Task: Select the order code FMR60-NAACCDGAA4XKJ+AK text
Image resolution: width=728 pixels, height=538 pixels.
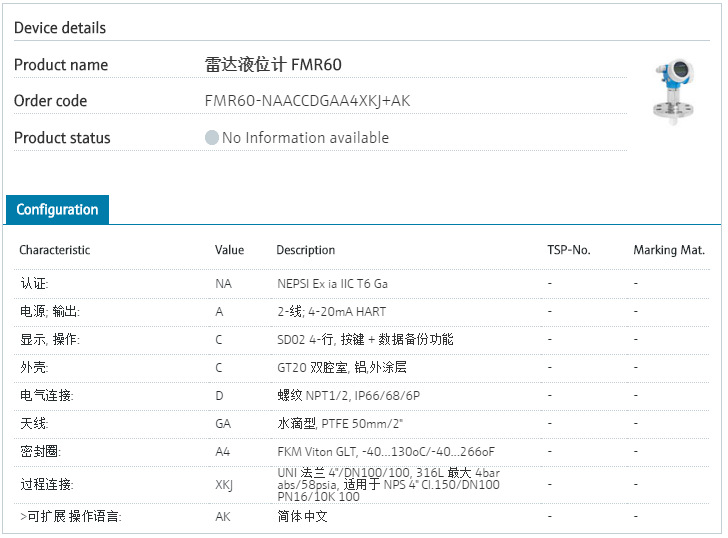Action: (307, 101)
